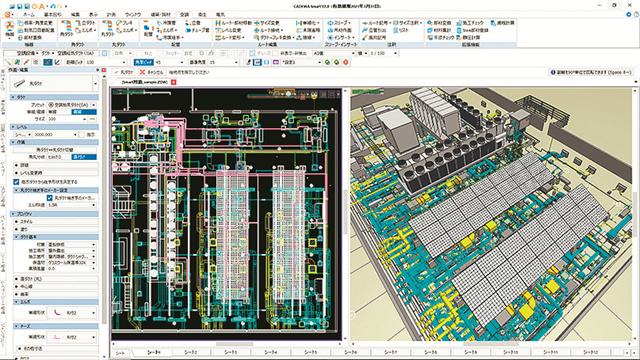Toggle the 指示 checkbox beside the level value
Screen dimensions: 640x360
pyautogui.click(x=82, y=134)
